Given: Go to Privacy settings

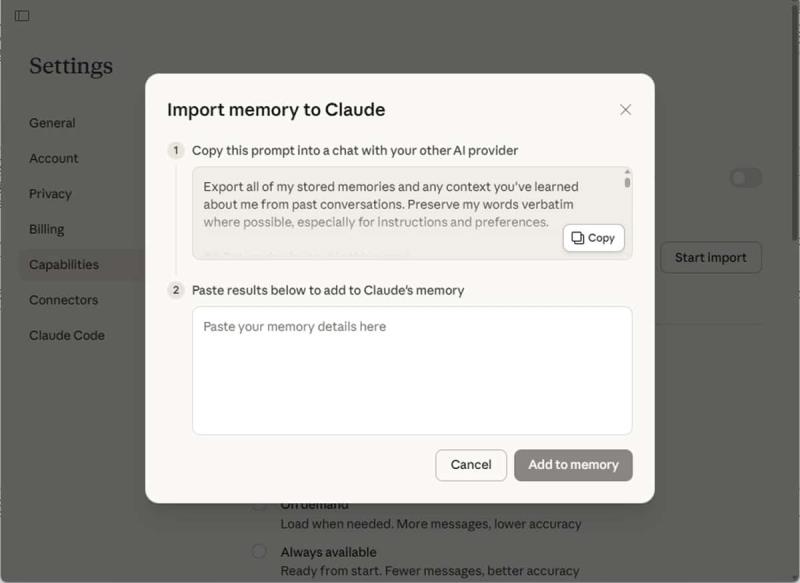Looking at the screenshot, I should [x=50, y=194].
